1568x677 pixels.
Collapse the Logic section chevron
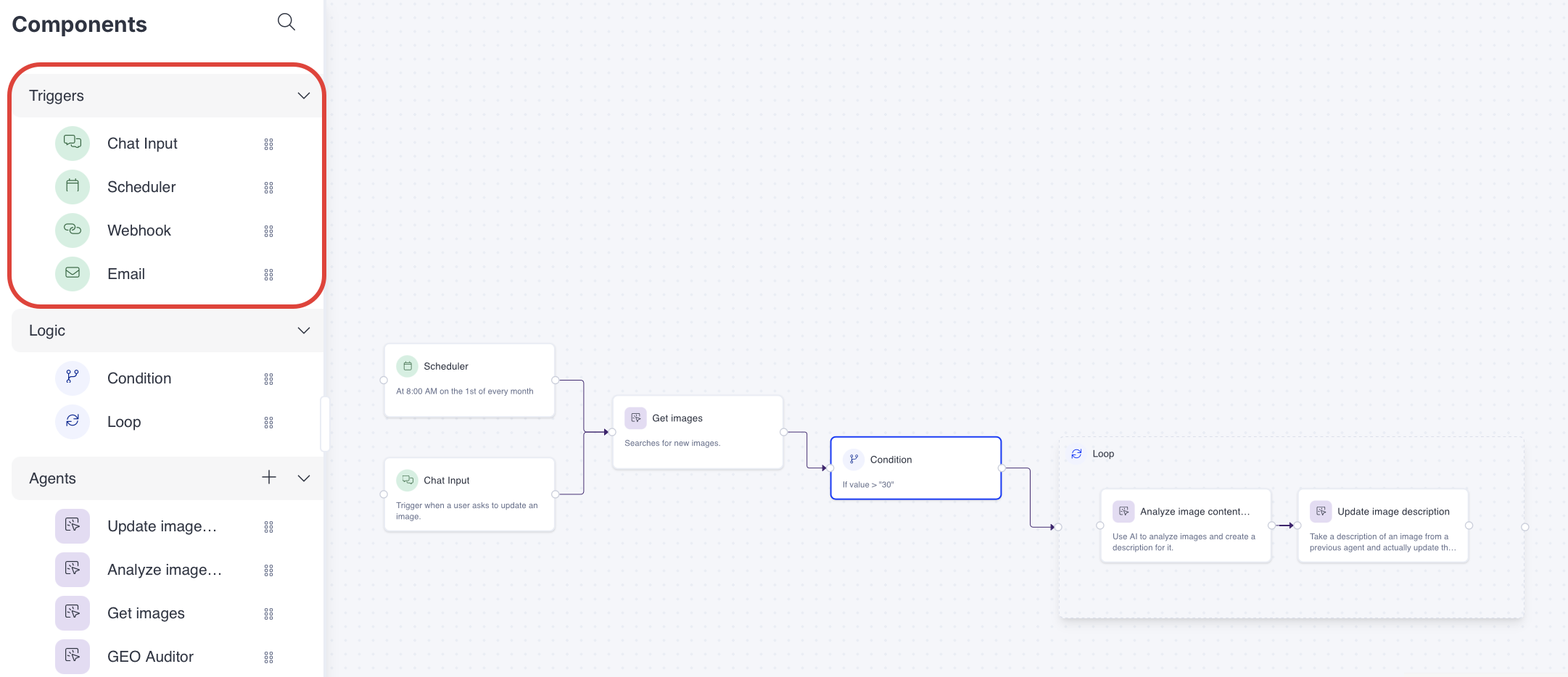click(x=304, y=331)
